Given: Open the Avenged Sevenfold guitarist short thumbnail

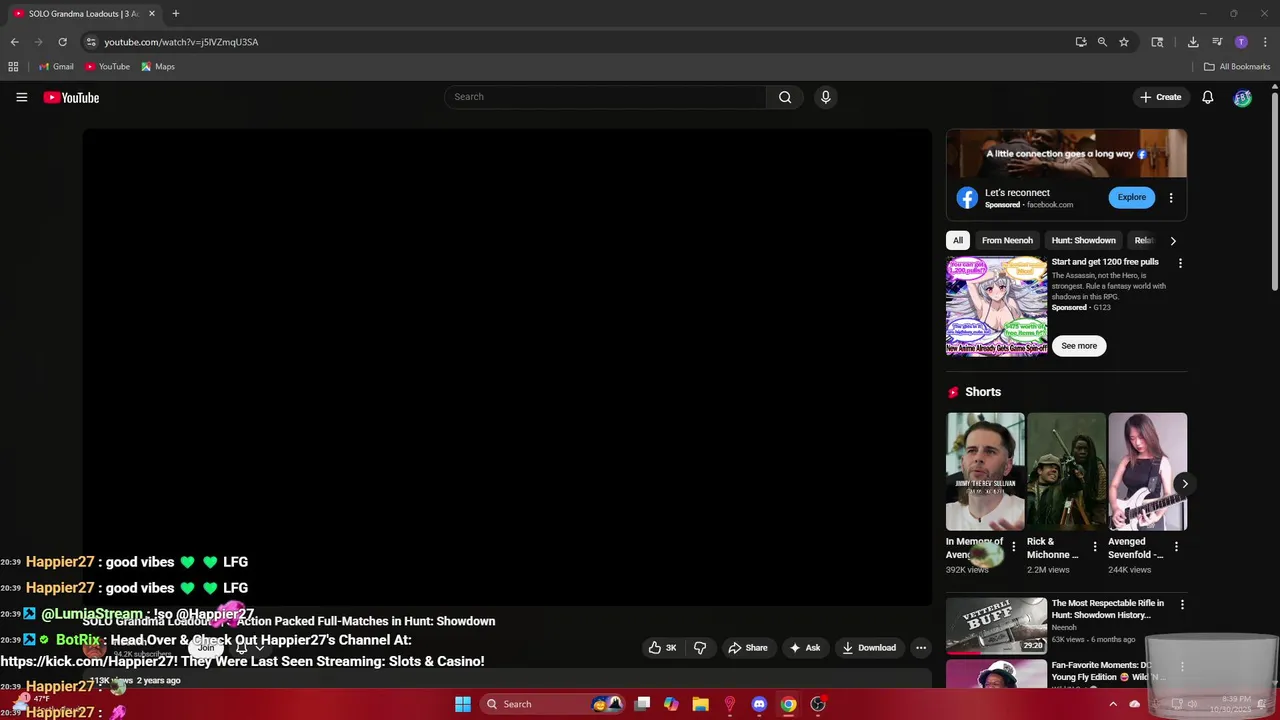Looking at the screenshot, I should [x=1148, y=472].
